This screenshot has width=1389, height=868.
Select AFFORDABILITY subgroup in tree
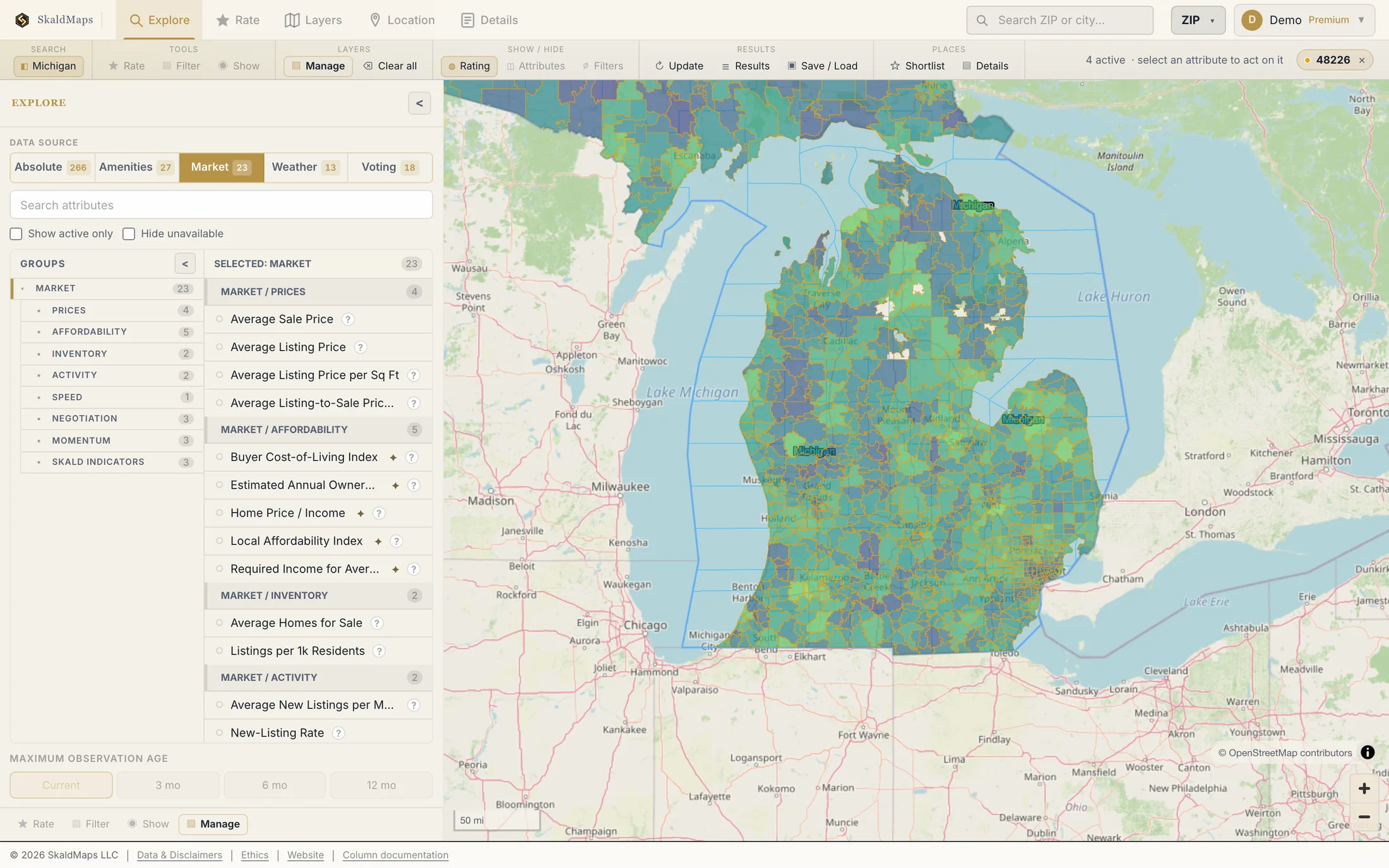tap(112, 332)
